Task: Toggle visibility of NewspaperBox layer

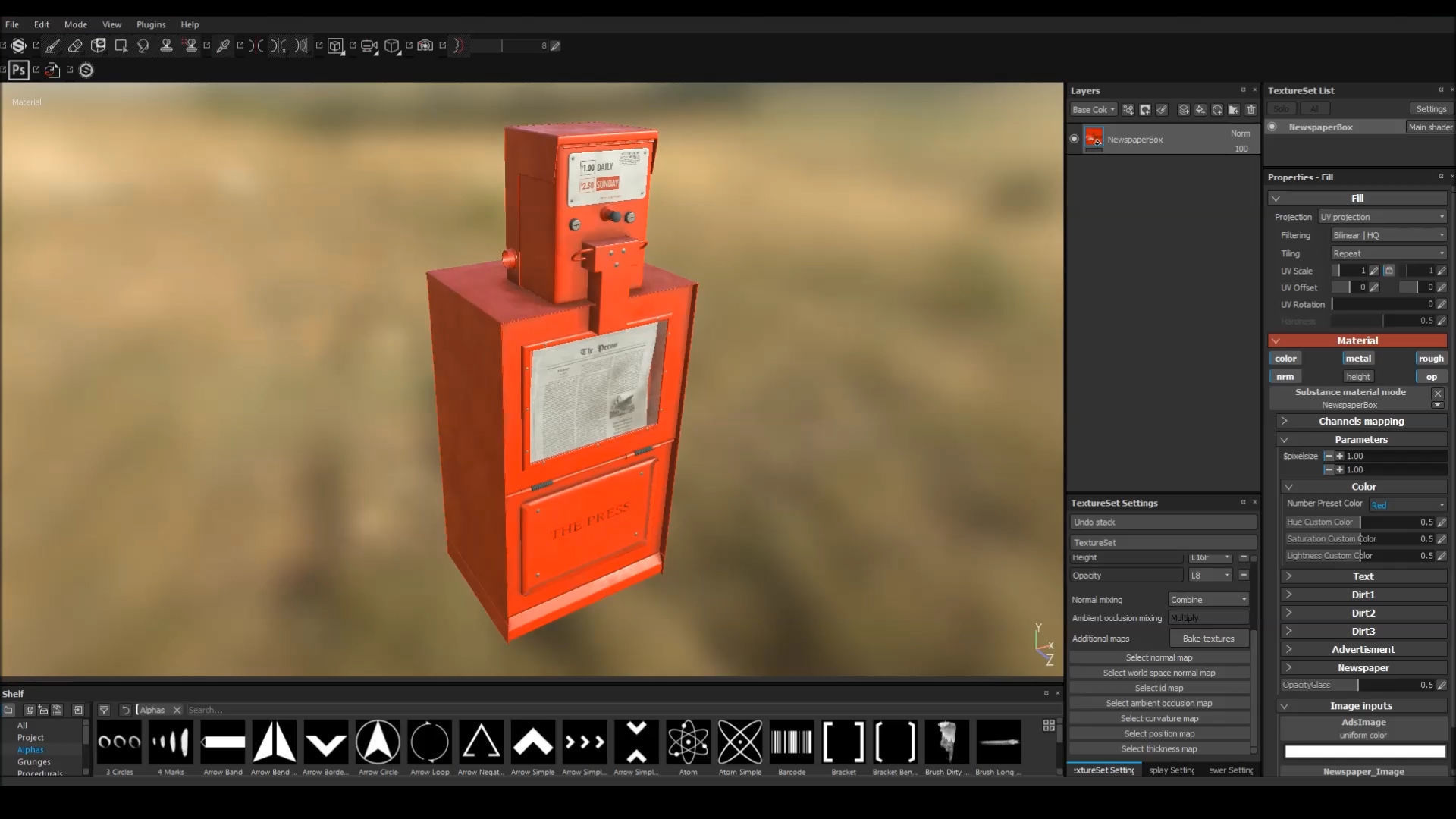Action: pos(1074,139)
